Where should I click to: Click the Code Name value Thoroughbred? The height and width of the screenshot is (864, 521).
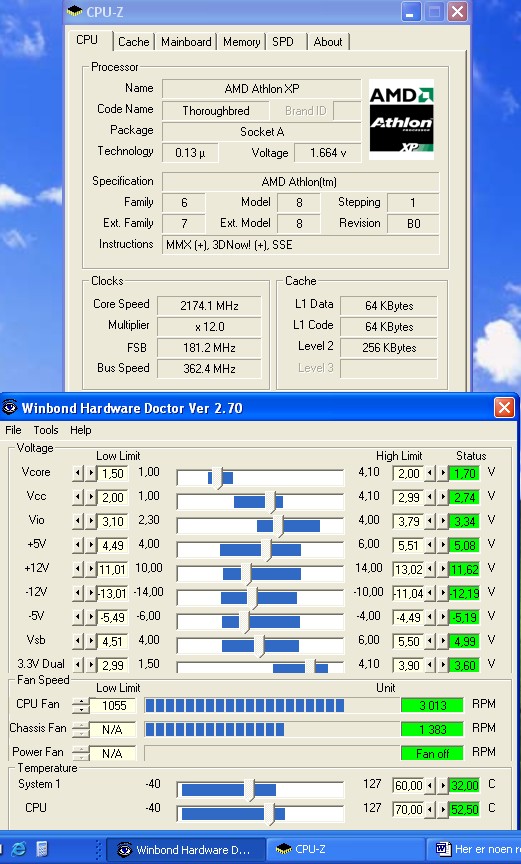click(216, 111)
